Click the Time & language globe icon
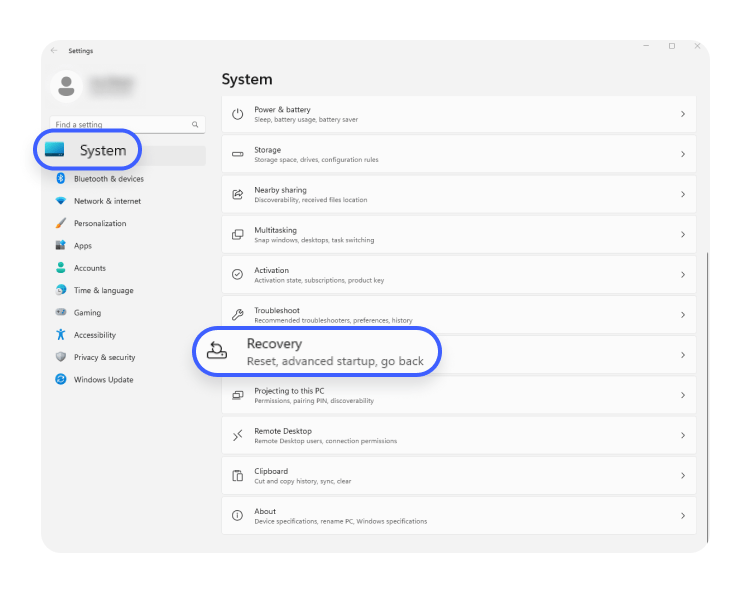Image resolution: width=750 pixels, height=593 pixels. click(x=61, y=290)
